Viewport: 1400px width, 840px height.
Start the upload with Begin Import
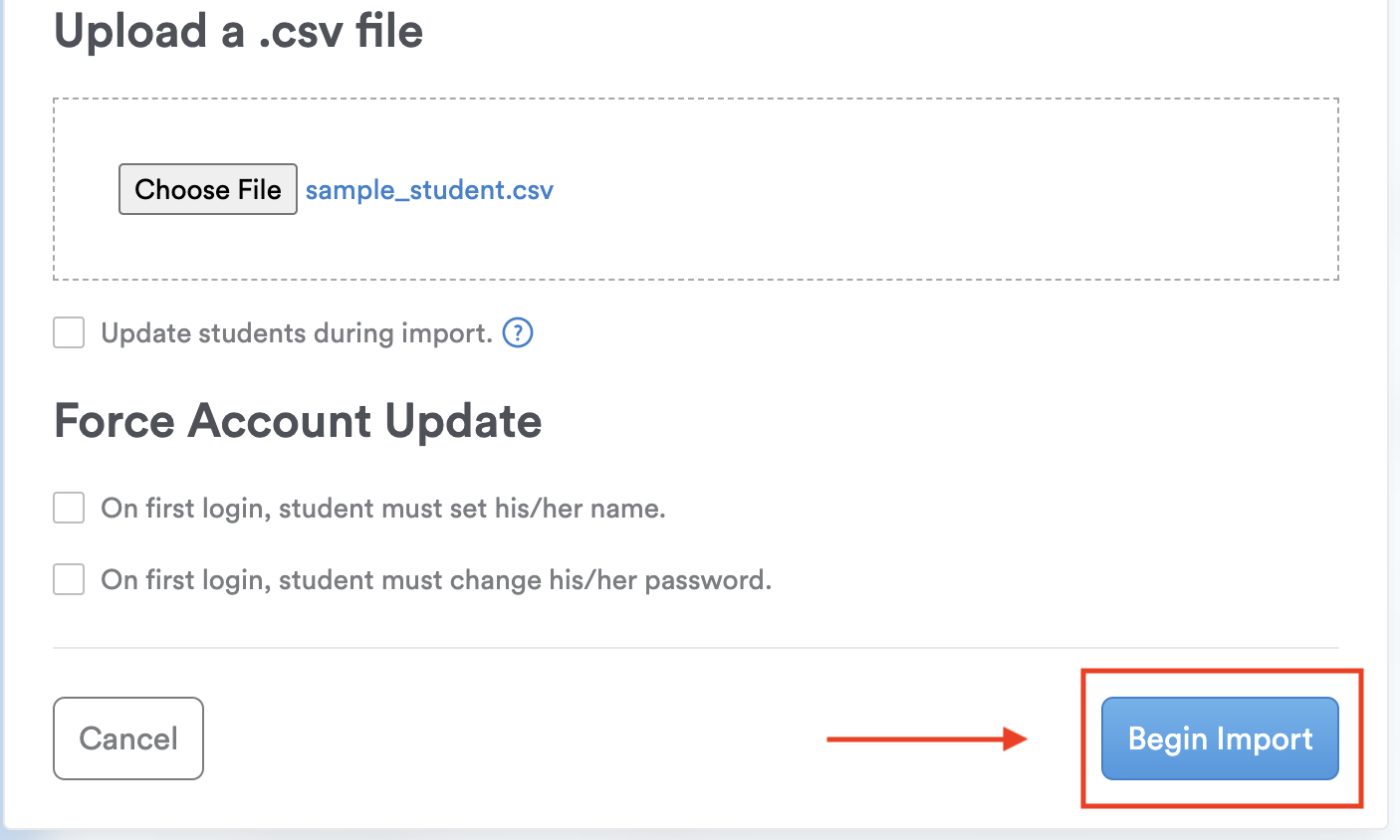click(1220, 738)
